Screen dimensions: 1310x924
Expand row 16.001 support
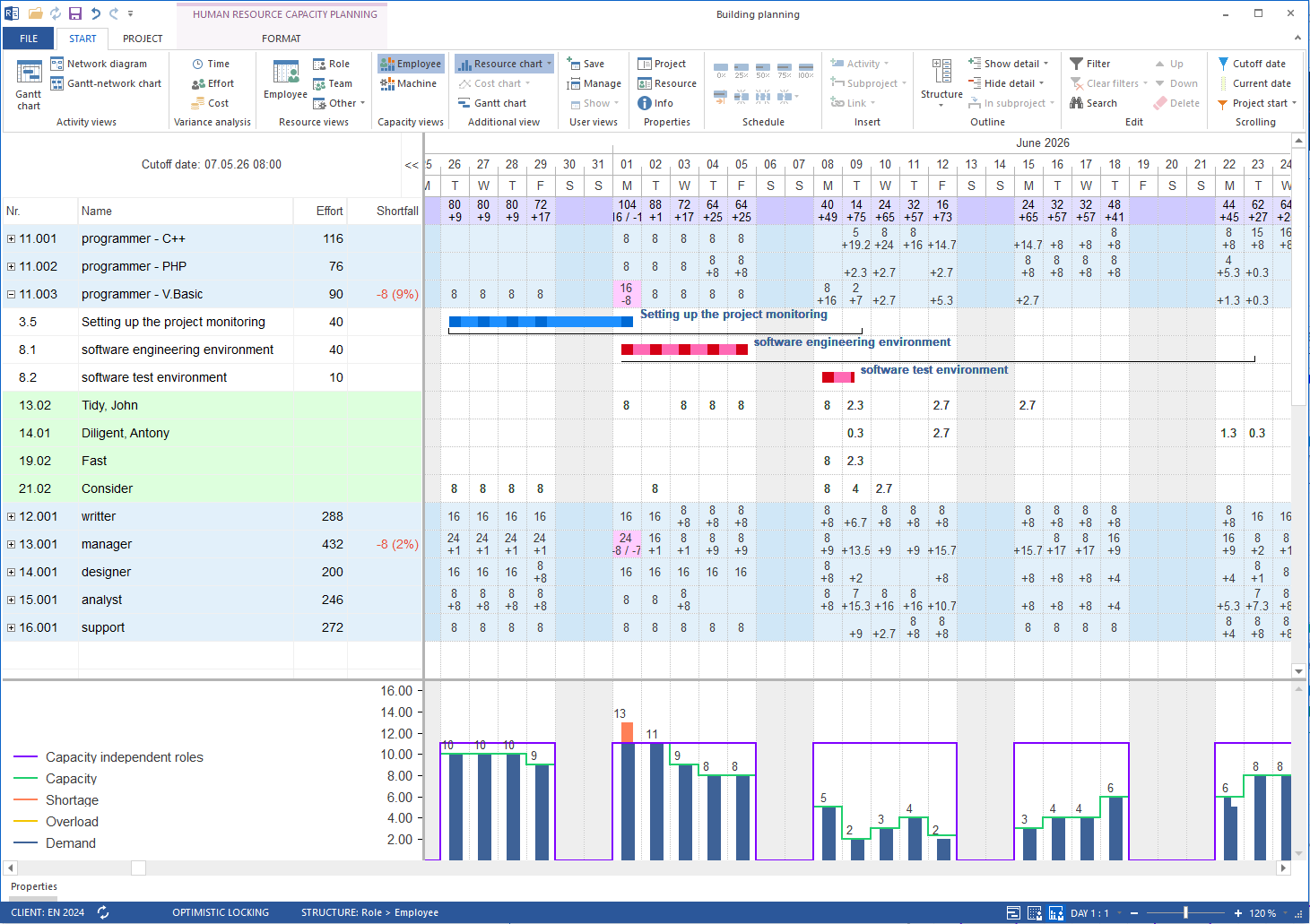click(x=11, y=627)
